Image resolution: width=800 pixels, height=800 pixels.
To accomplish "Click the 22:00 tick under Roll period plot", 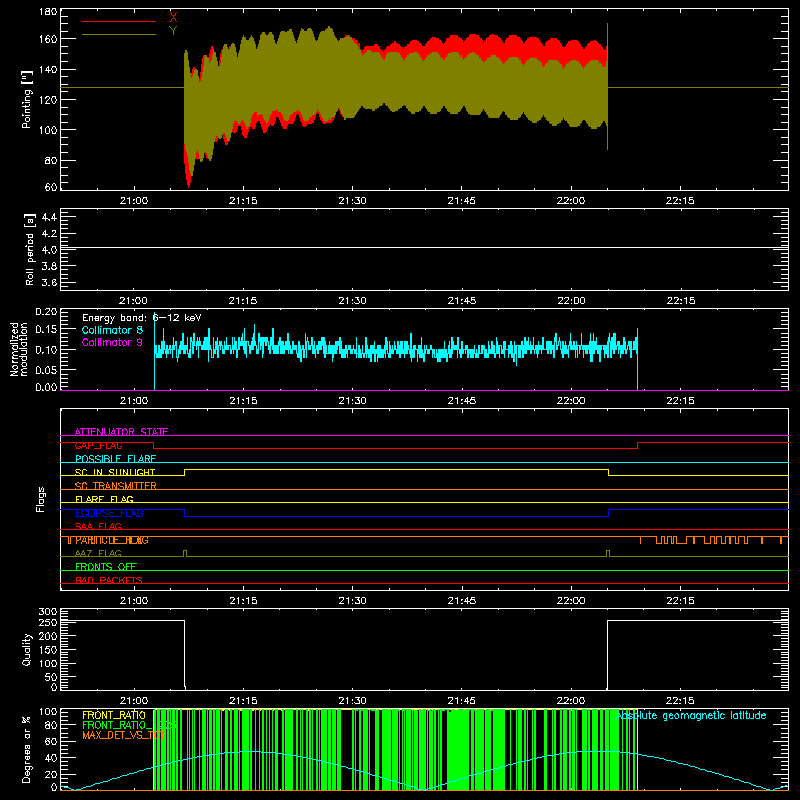I will [x=571, y=301].
